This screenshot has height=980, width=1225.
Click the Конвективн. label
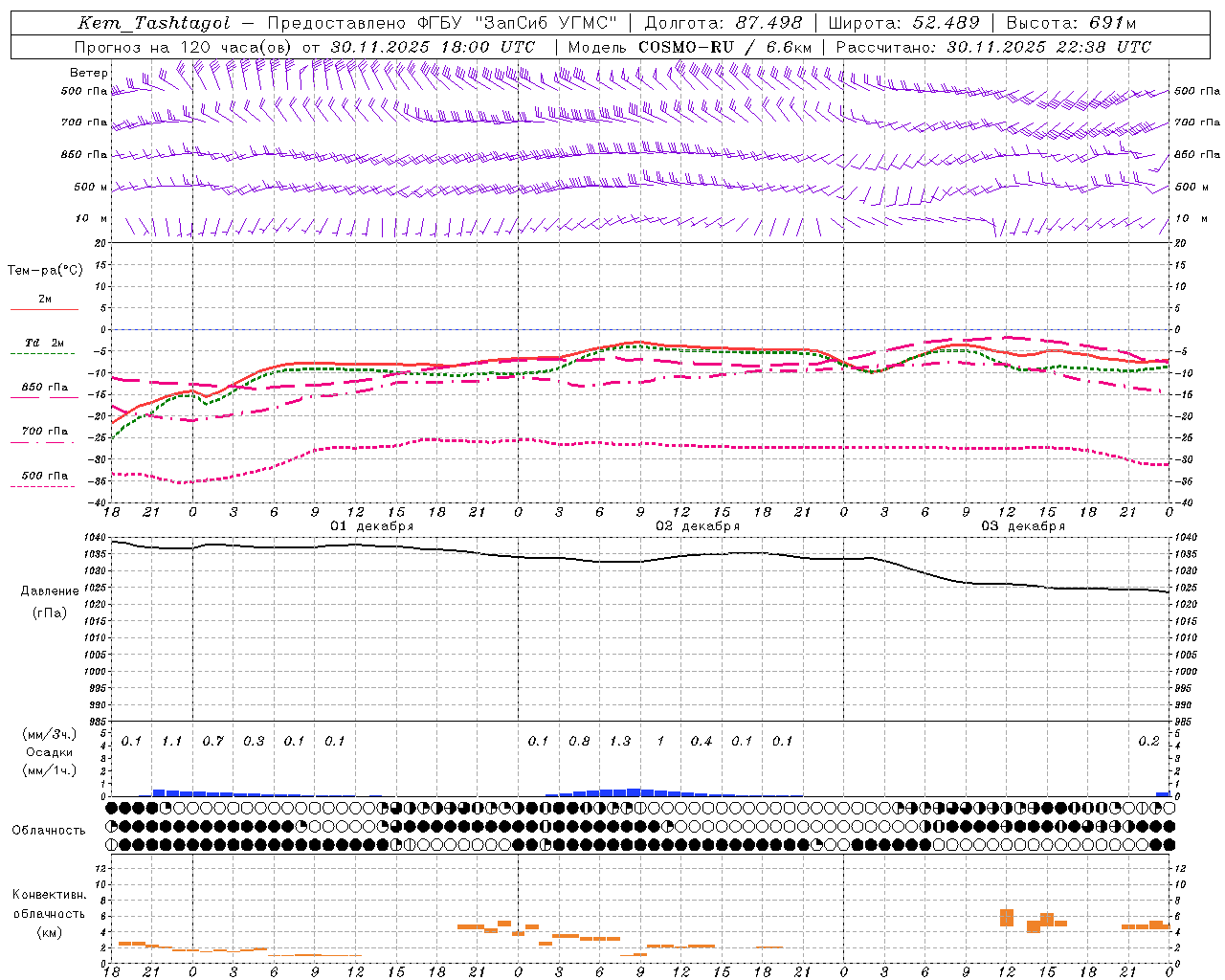pyautogui.click(x=50, y=896)
